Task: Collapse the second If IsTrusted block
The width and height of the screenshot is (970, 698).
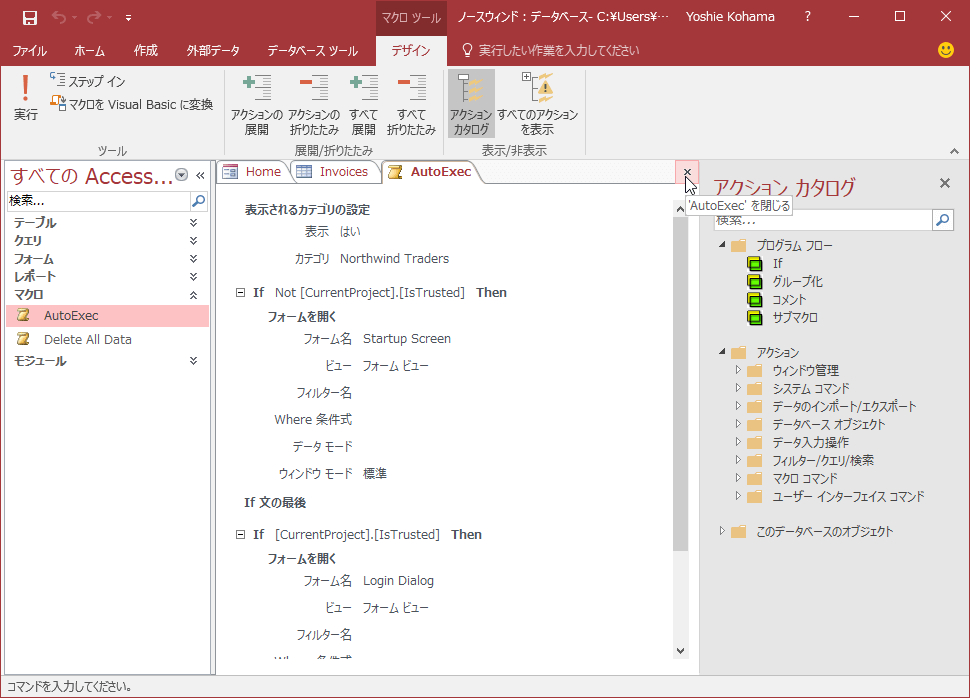Action: (241, 535)
